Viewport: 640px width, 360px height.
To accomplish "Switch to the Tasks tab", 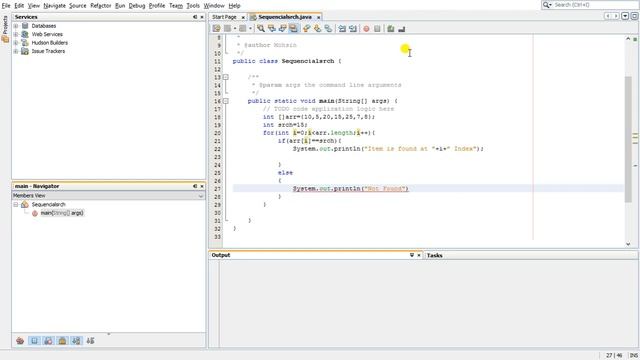I will click(435, 256).
